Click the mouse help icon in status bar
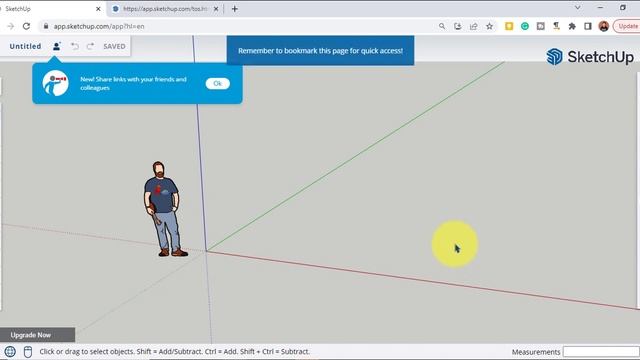The image size is (640, 360). point(28,351)
